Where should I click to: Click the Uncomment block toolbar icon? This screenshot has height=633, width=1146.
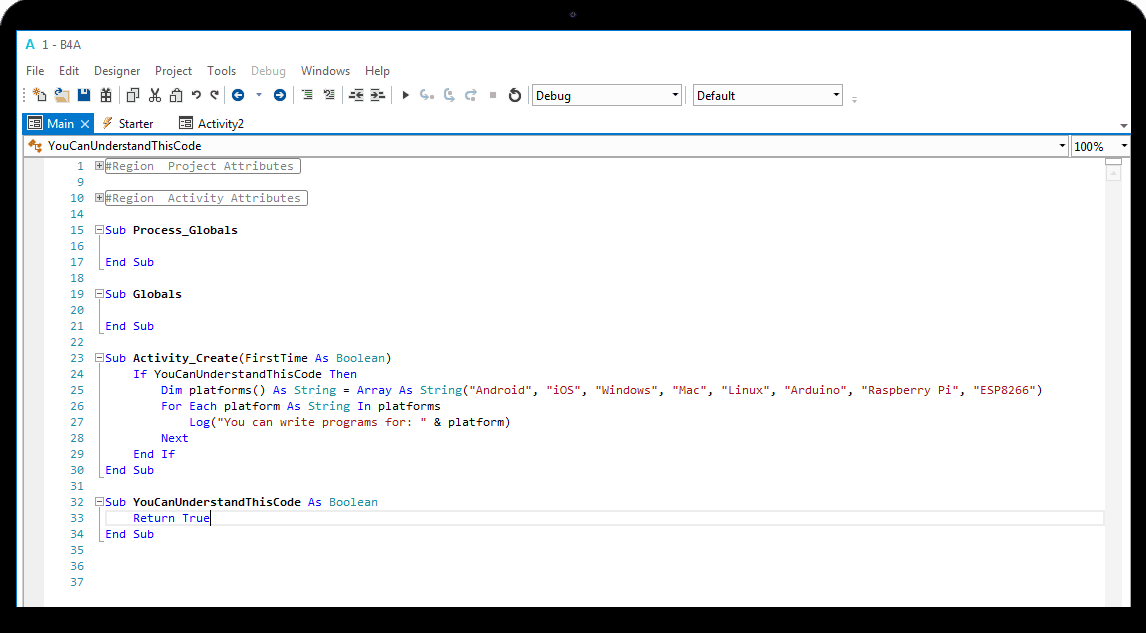[x=329, y=95]
